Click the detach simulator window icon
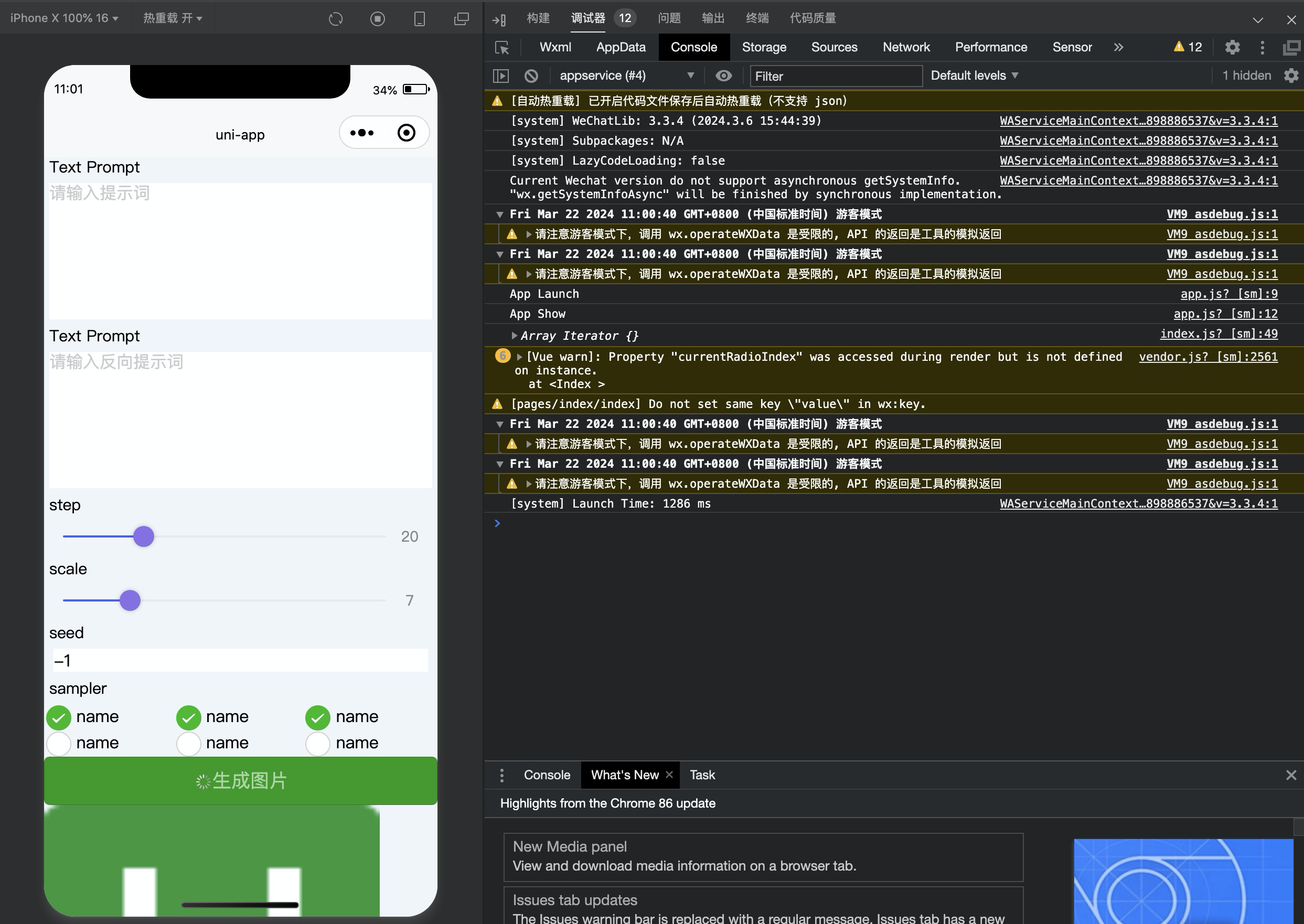This screenshot has height=924, width=1304. click(x=462, y=19)
